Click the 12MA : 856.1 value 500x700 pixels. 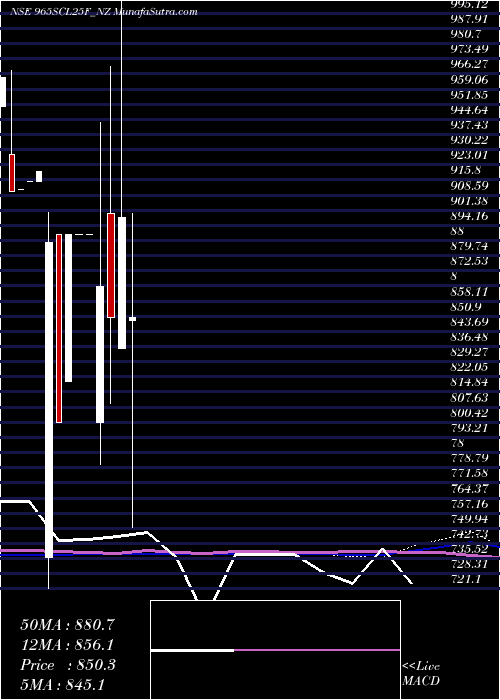coord(67,645)
